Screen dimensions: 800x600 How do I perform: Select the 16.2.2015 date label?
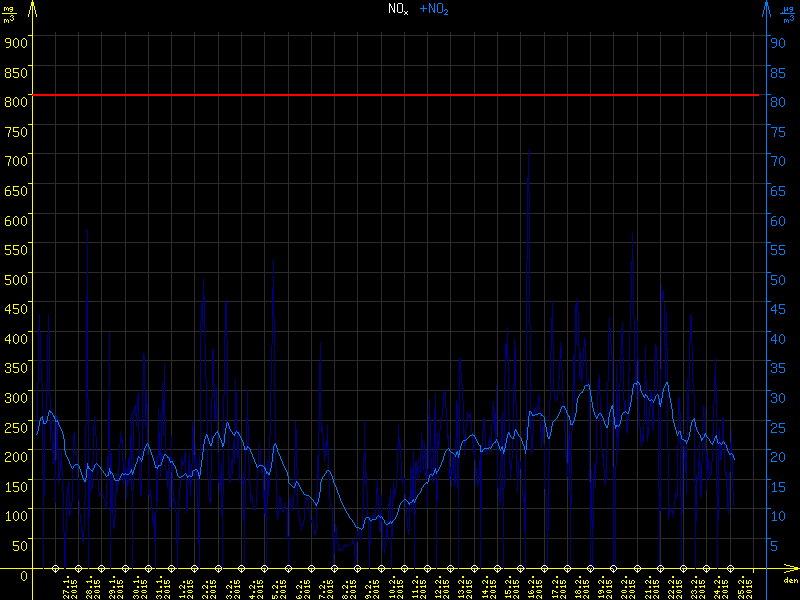tap(532, 587)
